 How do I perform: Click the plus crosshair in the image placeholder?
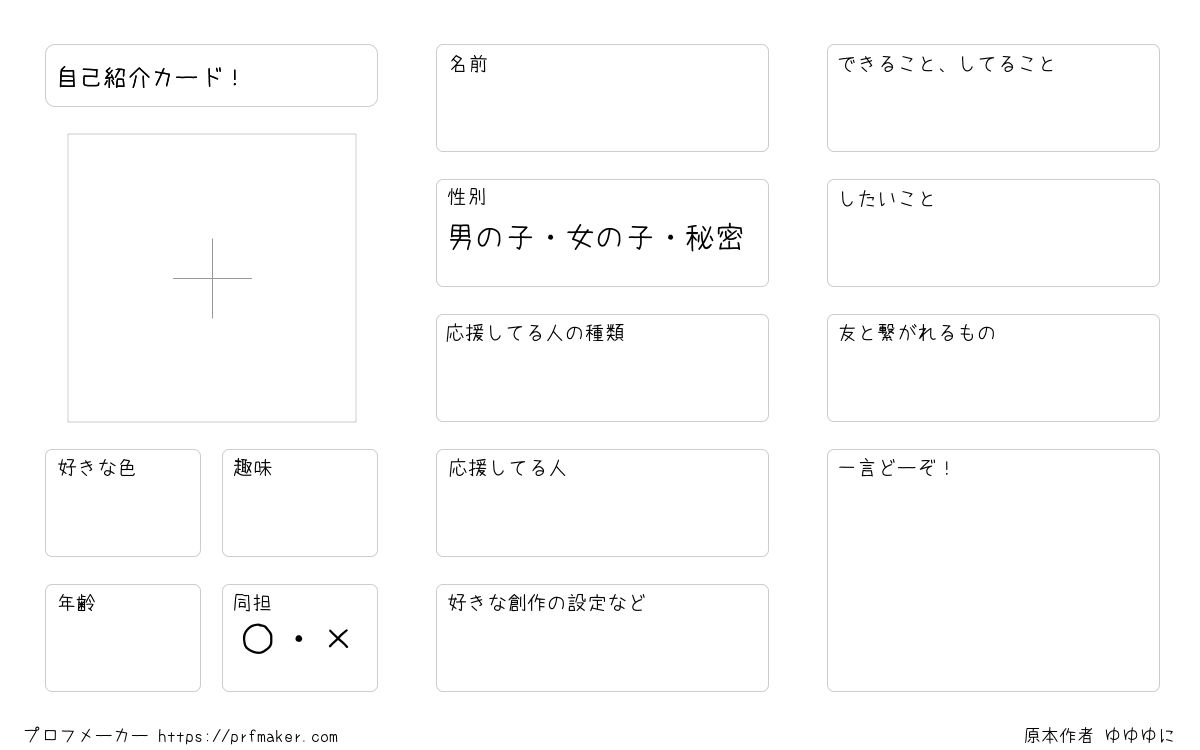click(x=212, y=278)
